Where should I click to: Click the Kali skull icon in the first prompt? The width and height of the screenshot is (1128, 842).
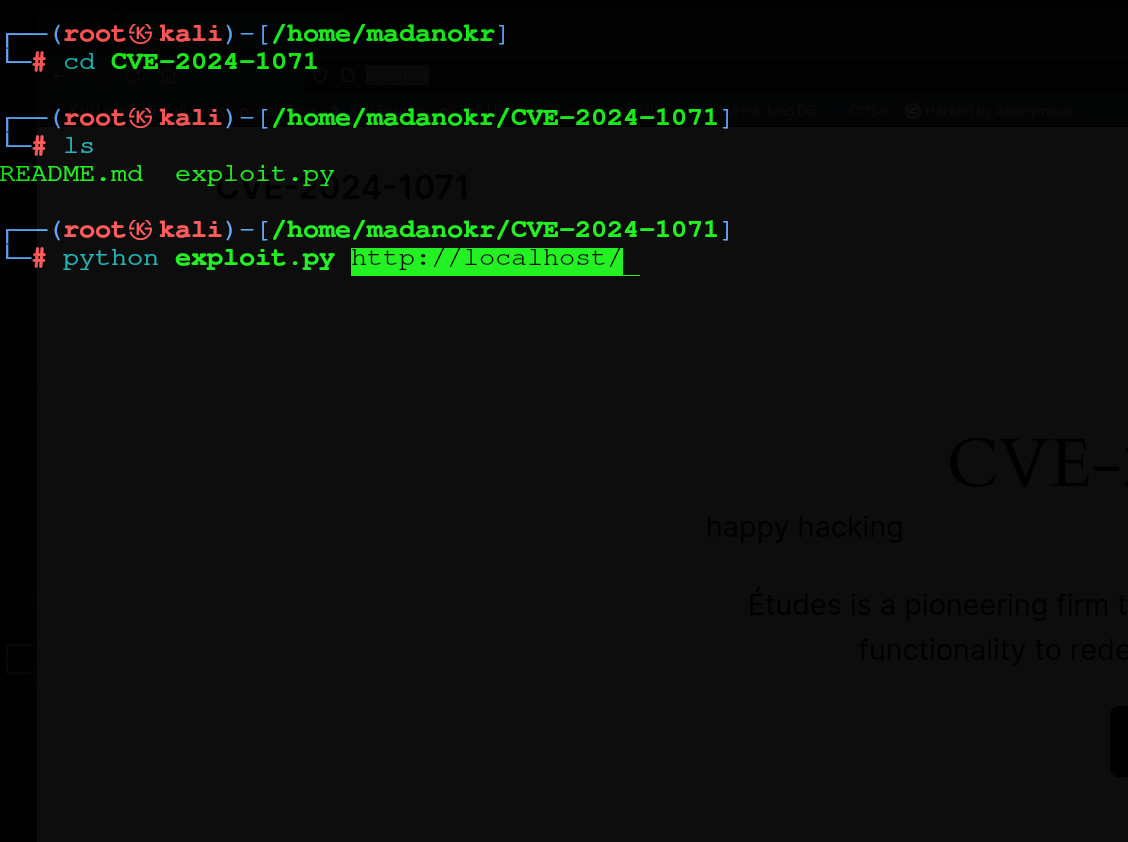(x=140, y=34)
